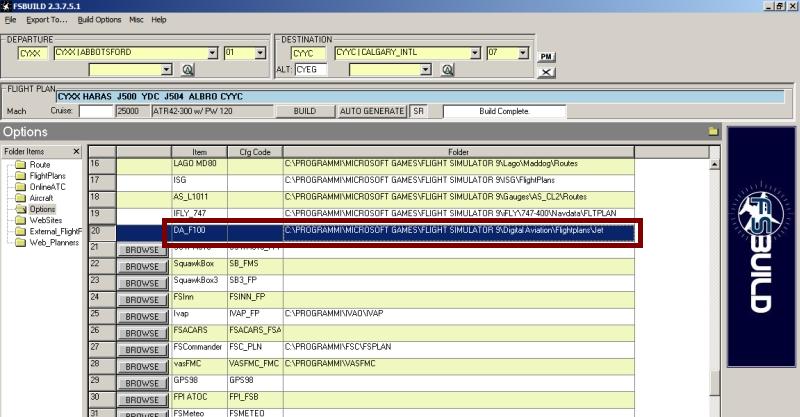Click the departure ICAO field CYXX
The image size is (800, 417).
(33, 53)
